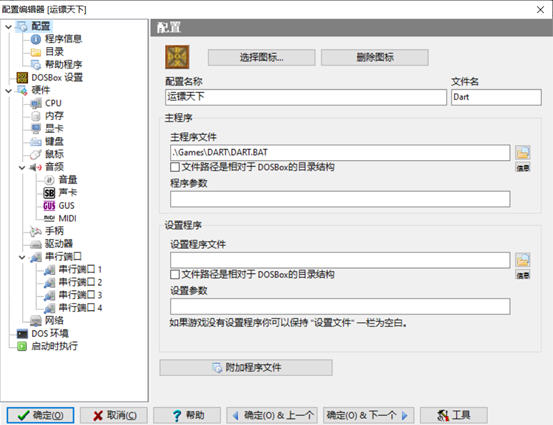
Task: Select 串行端口 3 in tree
Action: [x=80, y=295]
